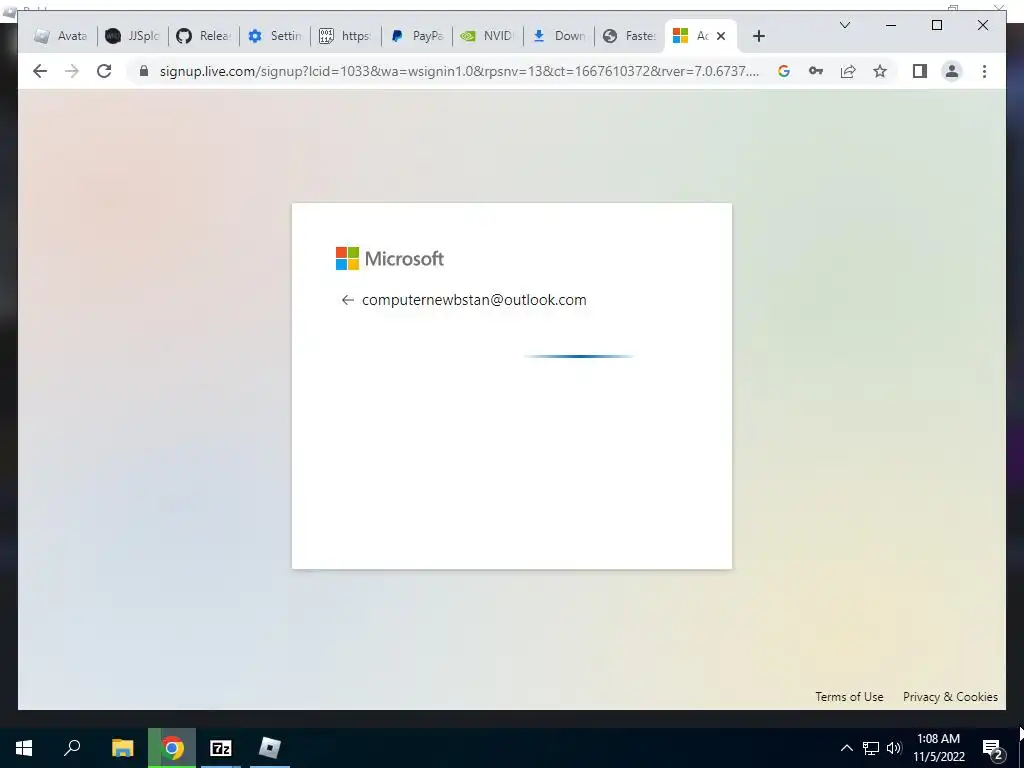The image size is (1024, 768).
Task: Switch to the Fastest tab
Action: [x=630, y=36]
